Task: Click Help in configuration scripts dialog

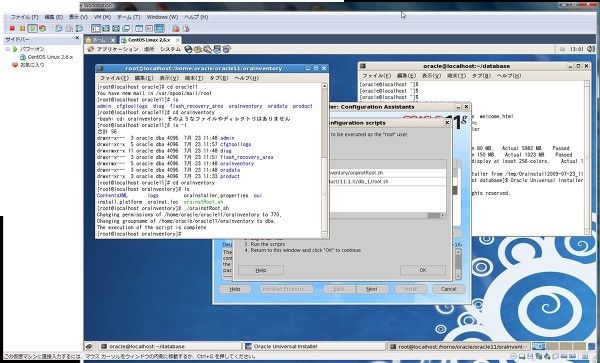Action: [261, 270]
